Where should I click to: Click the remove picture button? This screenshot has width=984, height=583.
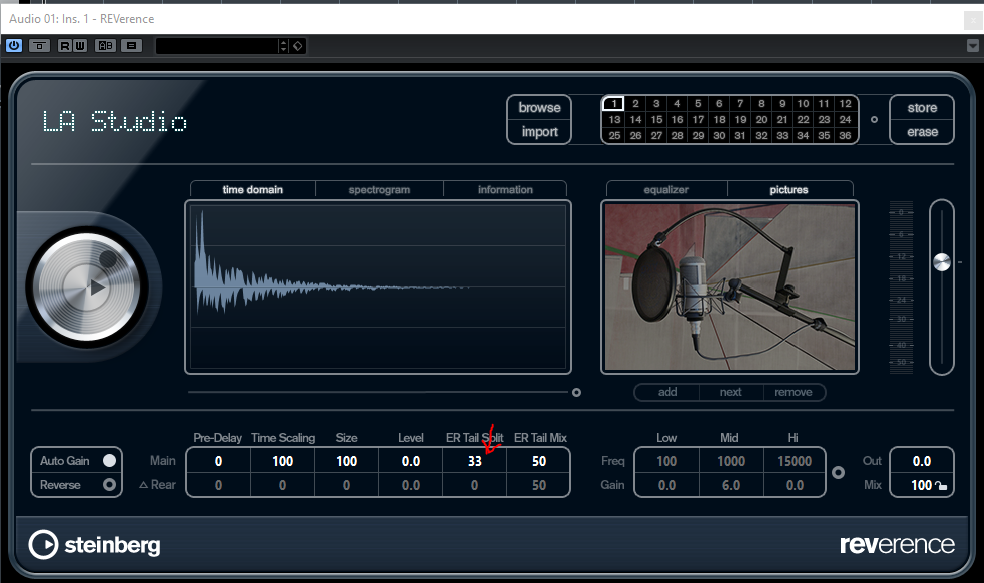[793, 392]
